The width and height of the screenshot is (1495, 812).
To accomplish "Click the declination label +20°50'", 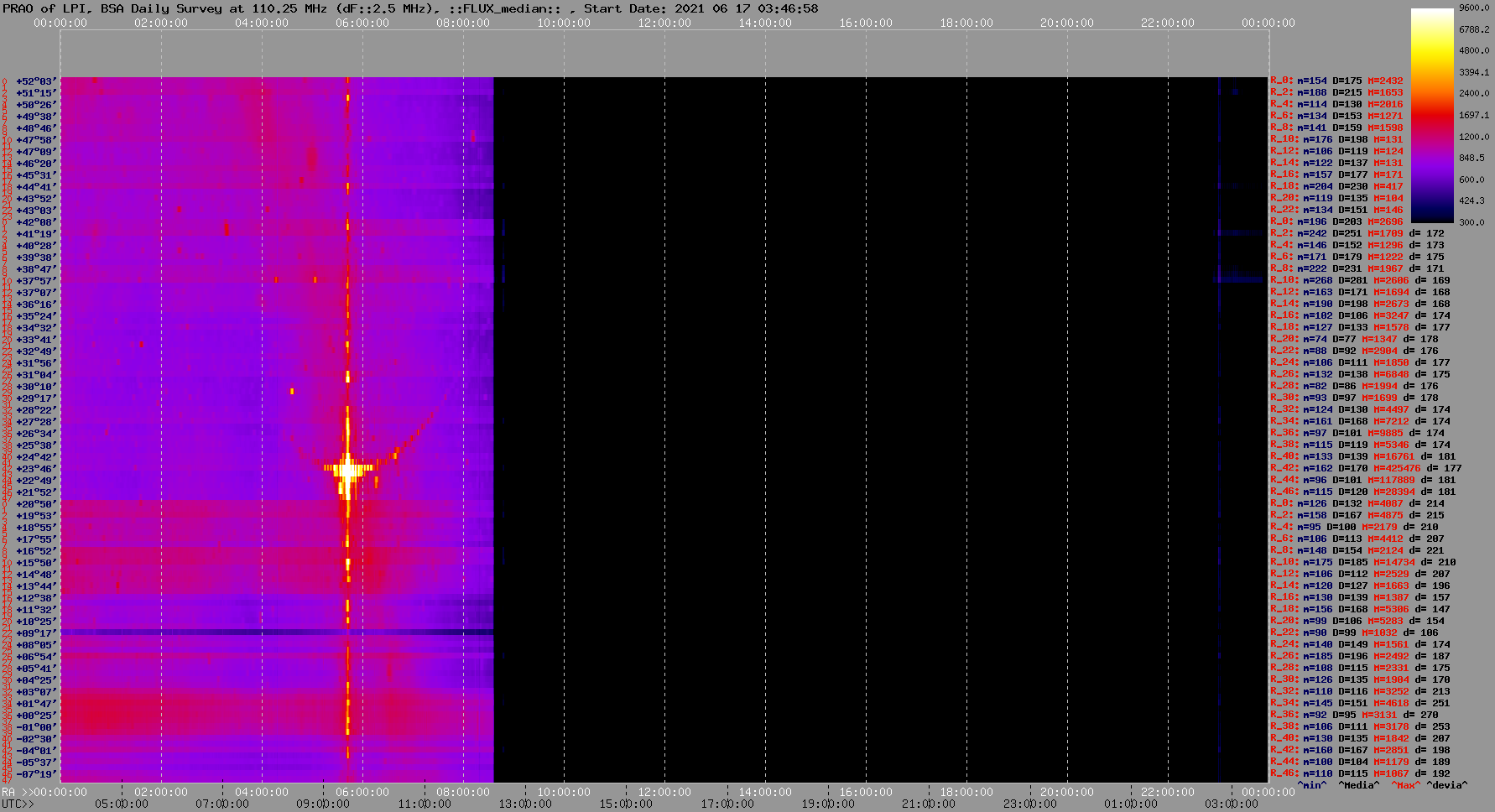I will click(36, 504).
